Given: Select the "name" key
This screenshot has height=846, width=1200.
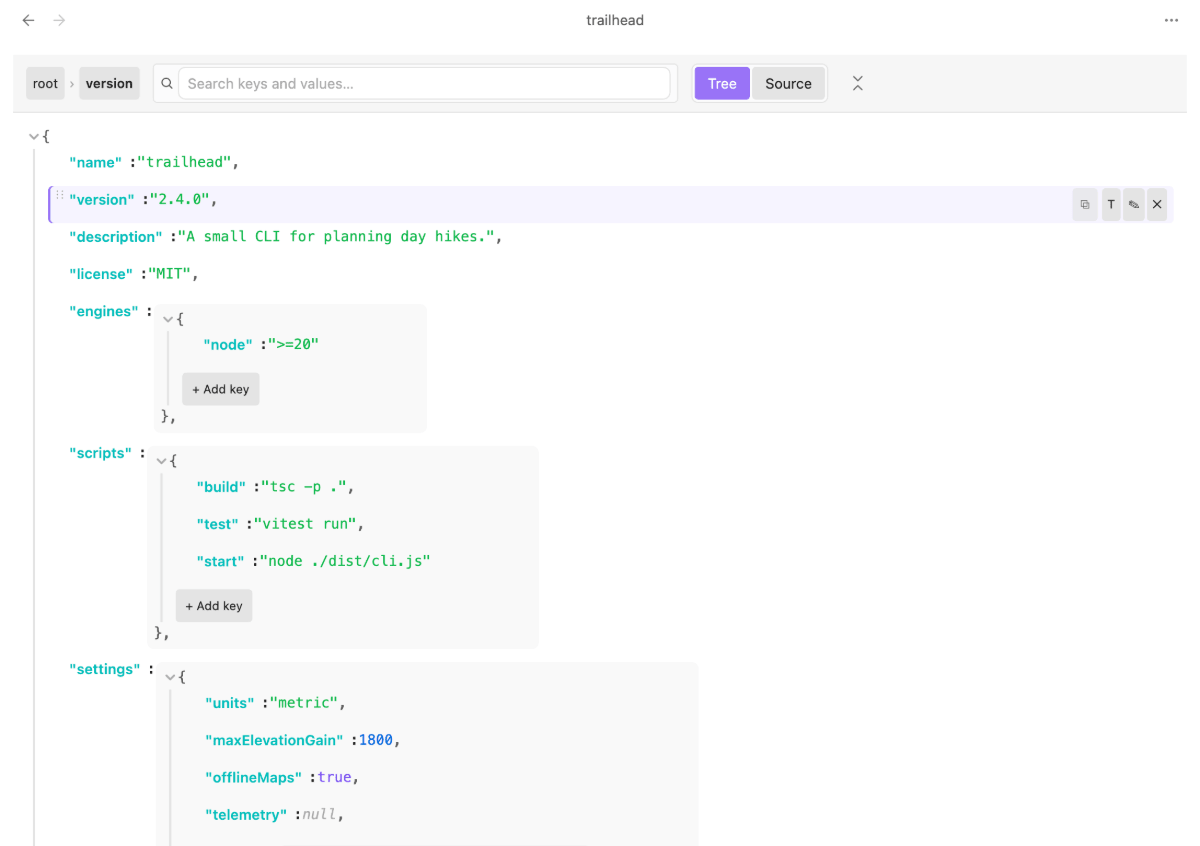Looking at the screenshot, I should (95, 162).
